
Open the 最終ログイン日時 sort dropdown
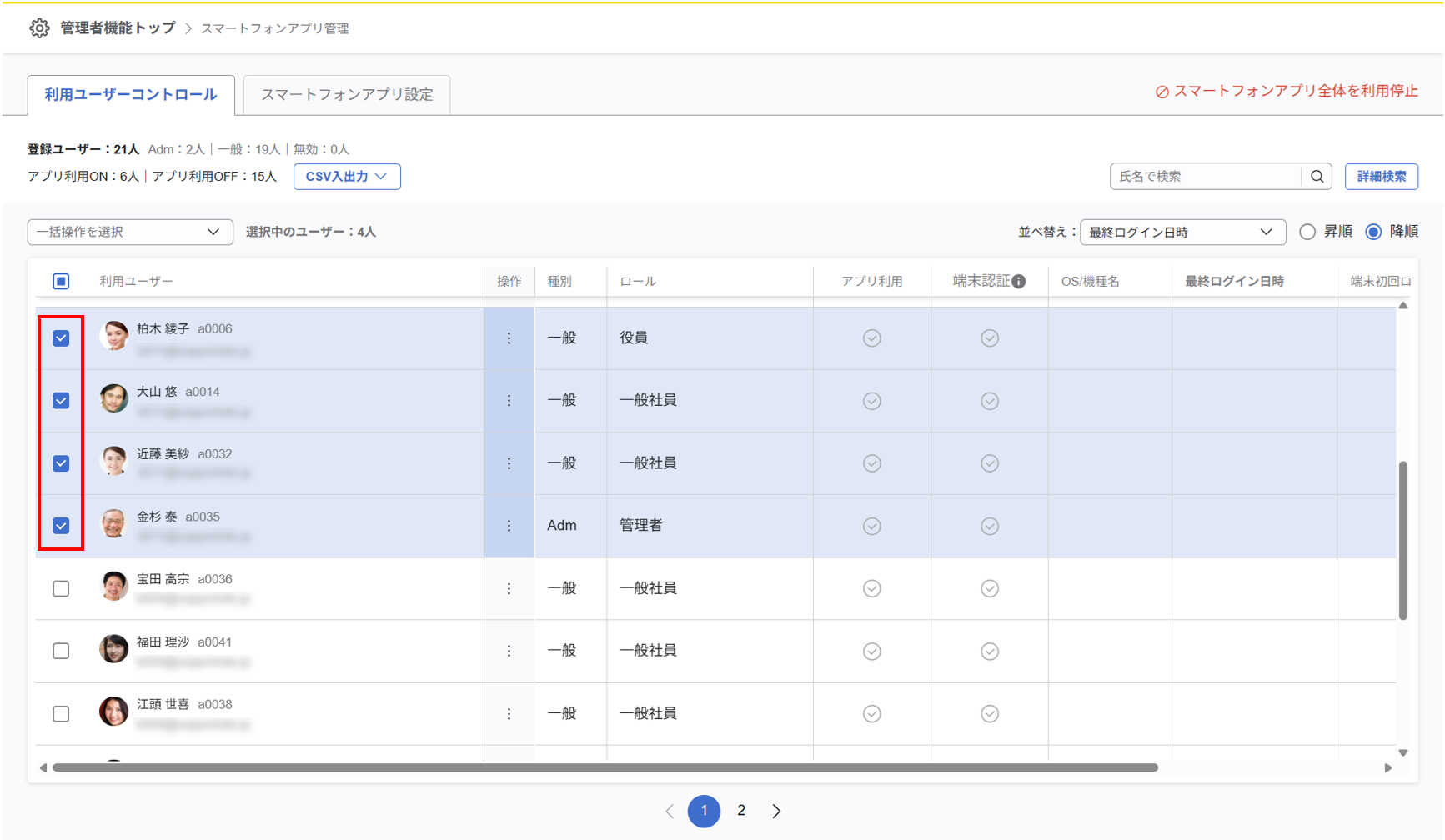coord(1182,232)
